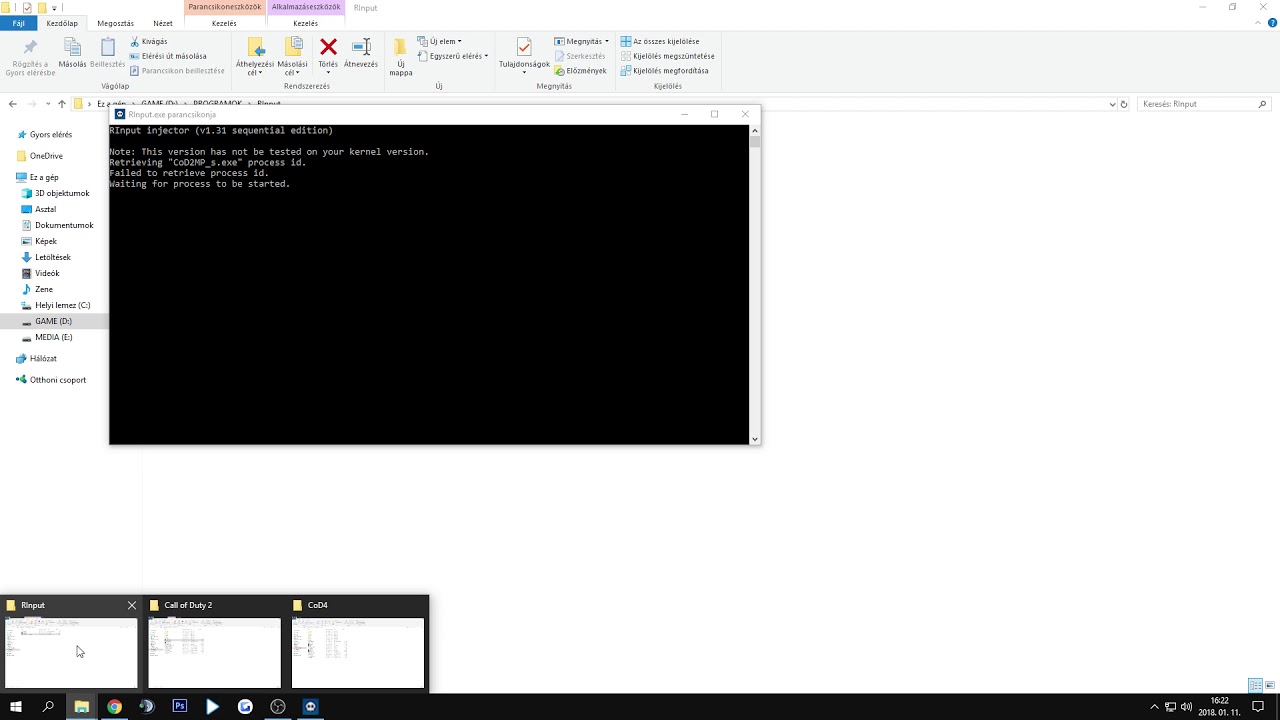Select Helyi lemez (C:) drive

click(x=56, y=305)
